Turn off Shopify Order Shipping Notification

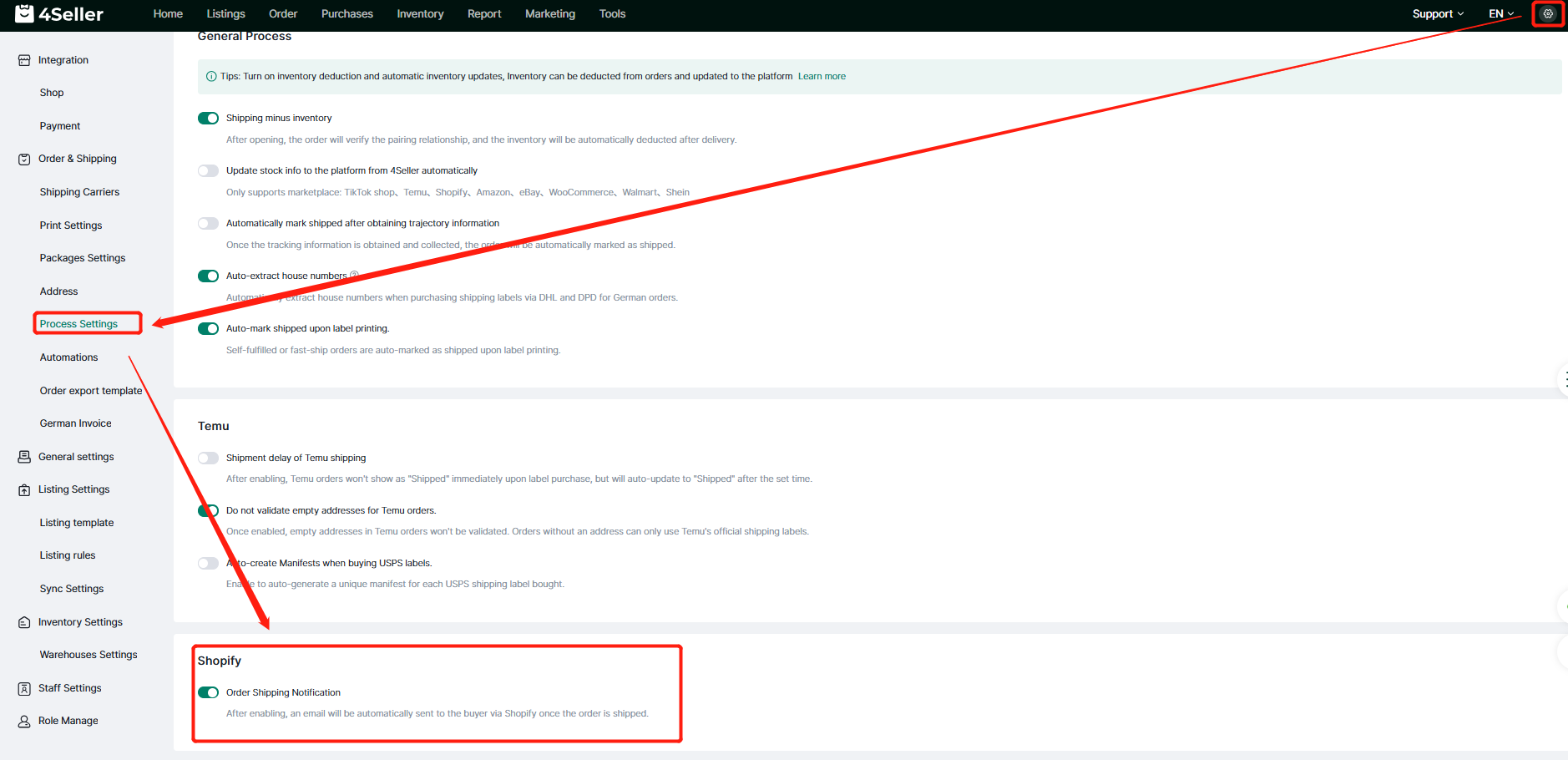(208, 692)
